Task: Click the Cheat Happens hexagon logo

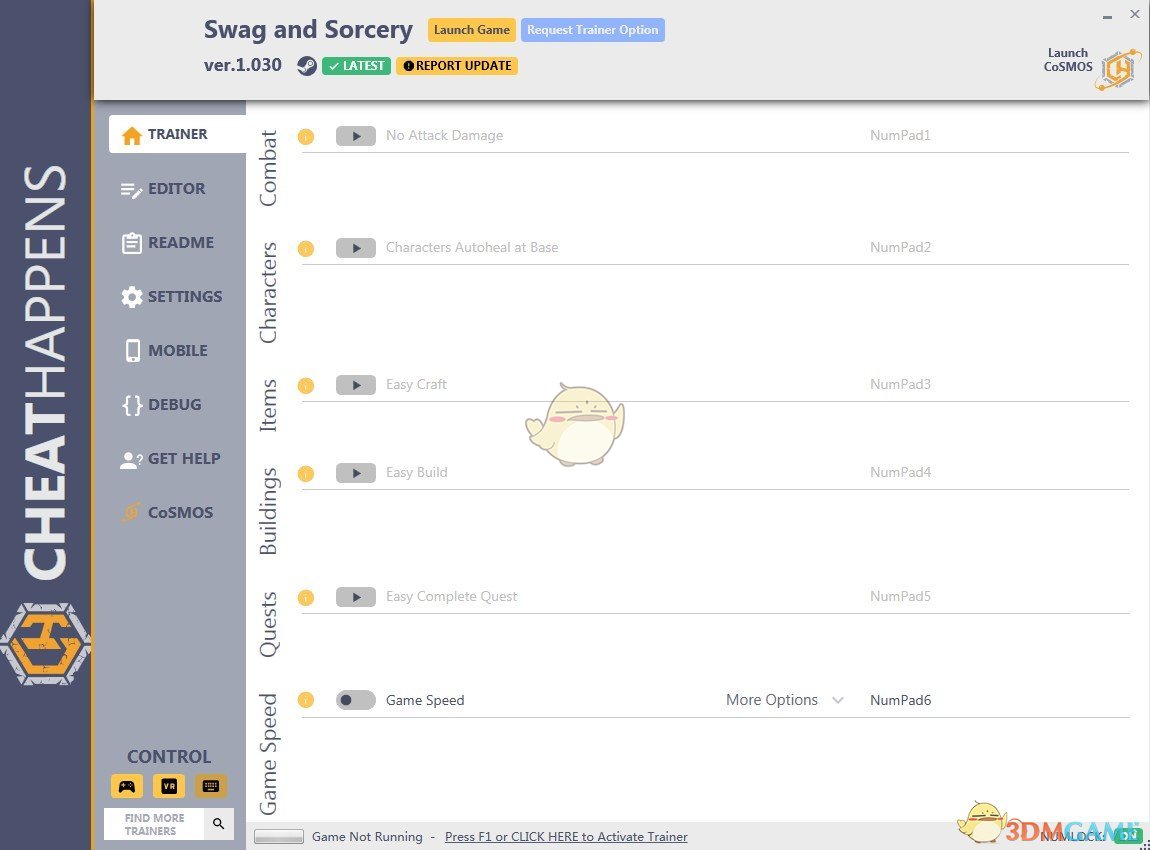Action: pyautogui.click(x=45, y=644)
